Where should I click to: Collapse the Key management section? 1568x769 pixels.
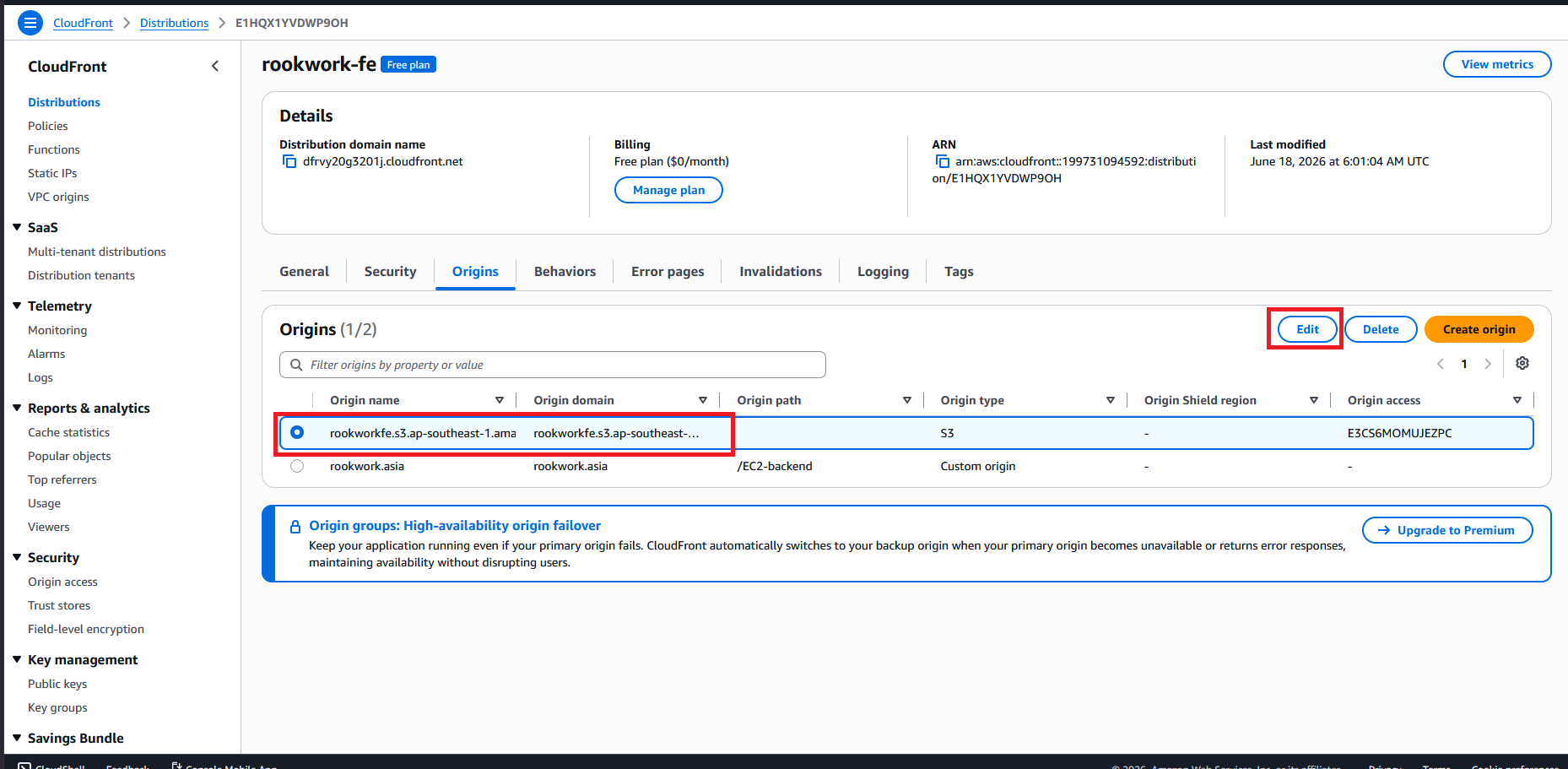[17, 659]
